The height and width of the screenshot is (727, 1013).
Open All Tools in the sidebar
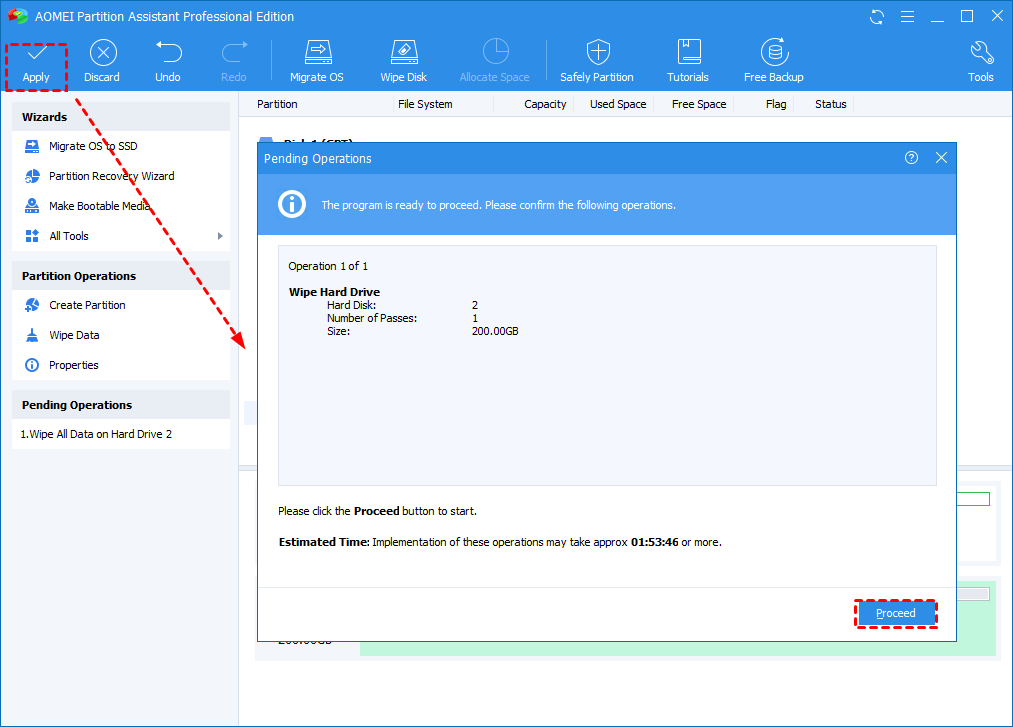coord(68,236)
